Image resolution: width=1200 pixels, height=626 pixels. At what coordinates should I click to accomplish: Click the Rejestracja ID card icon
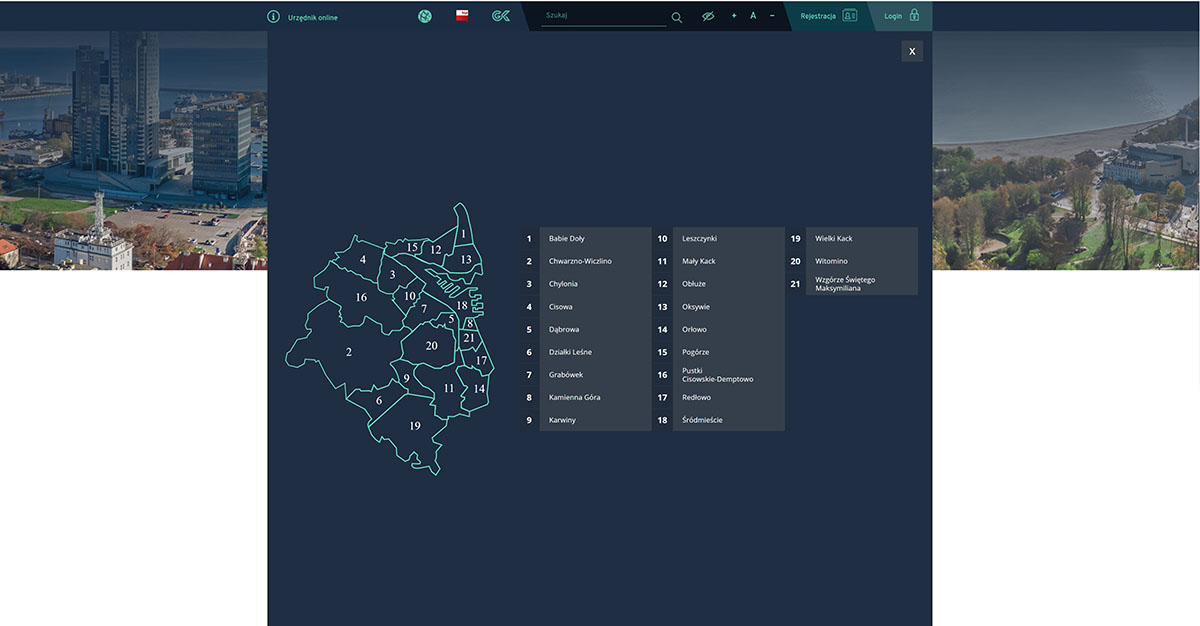[849, 16]
